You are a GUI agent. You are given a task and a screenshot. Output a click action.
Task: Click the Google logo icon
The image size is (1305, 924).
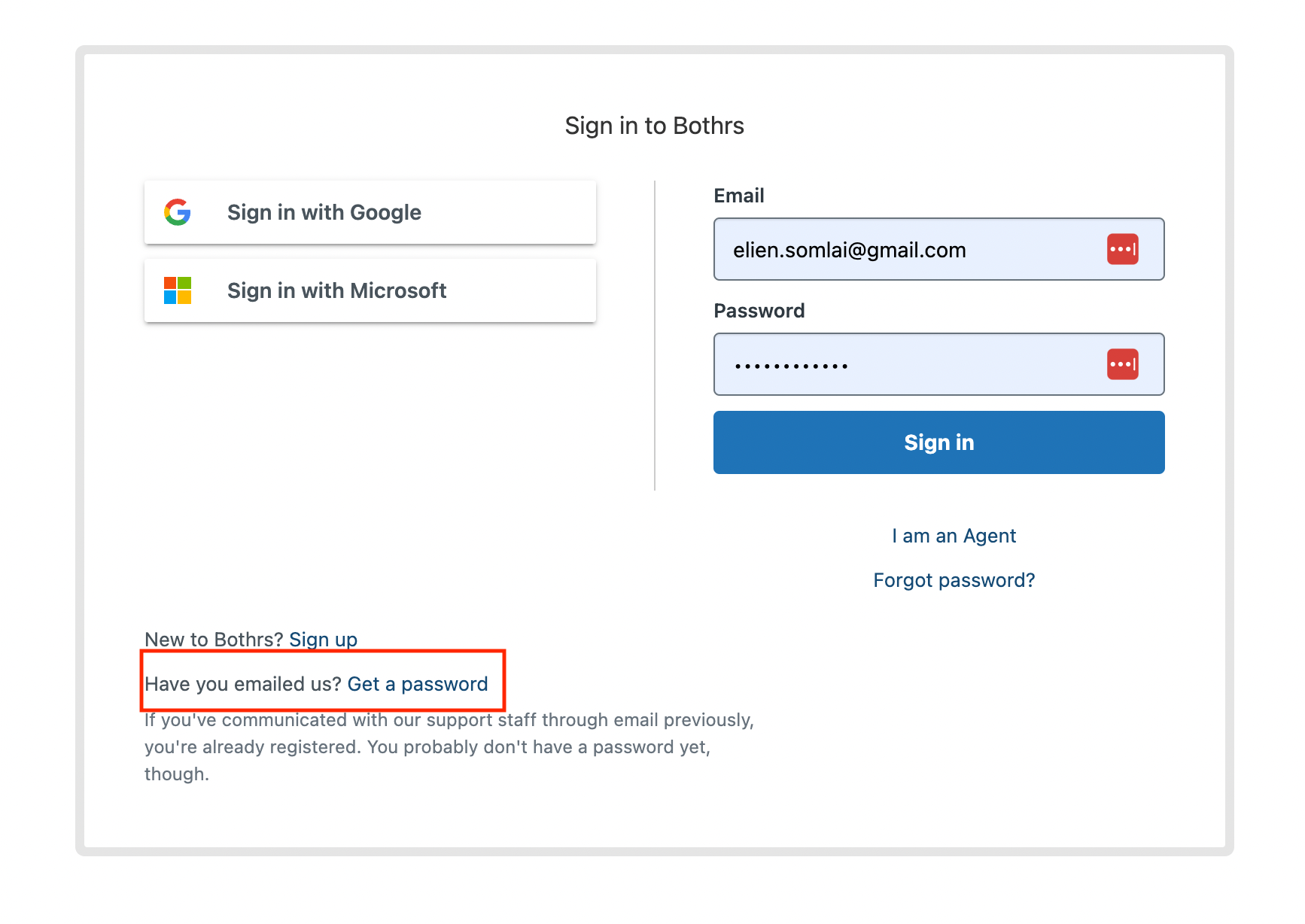pos(178,212)
